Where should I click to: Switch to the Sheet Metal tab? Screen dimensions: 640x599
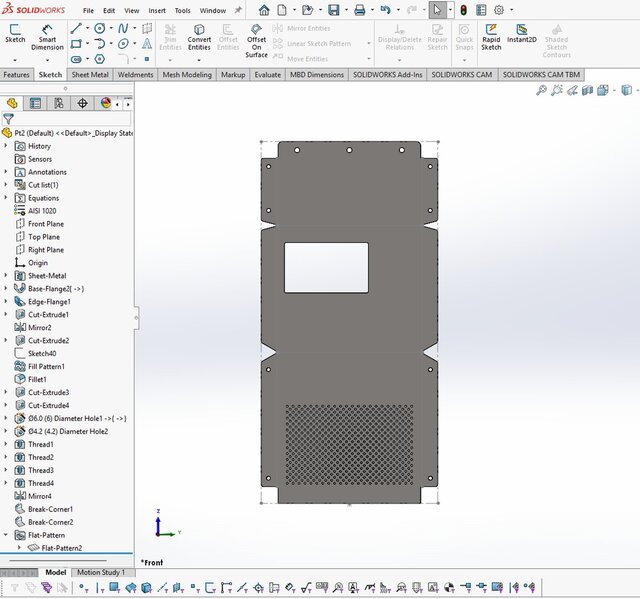[x=90, y=75]
